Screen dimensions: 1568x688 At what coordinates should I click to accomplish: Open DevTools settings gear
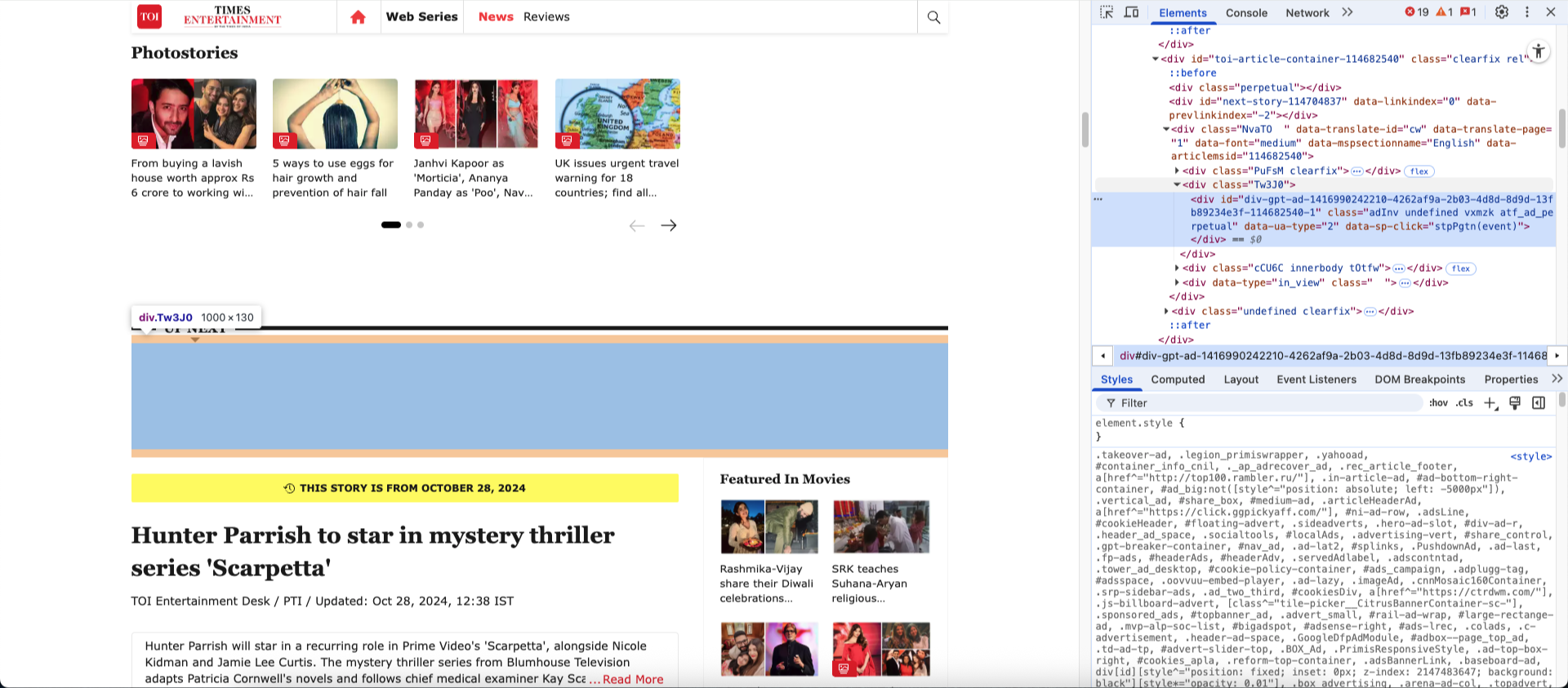click(x=1502, y=12)
